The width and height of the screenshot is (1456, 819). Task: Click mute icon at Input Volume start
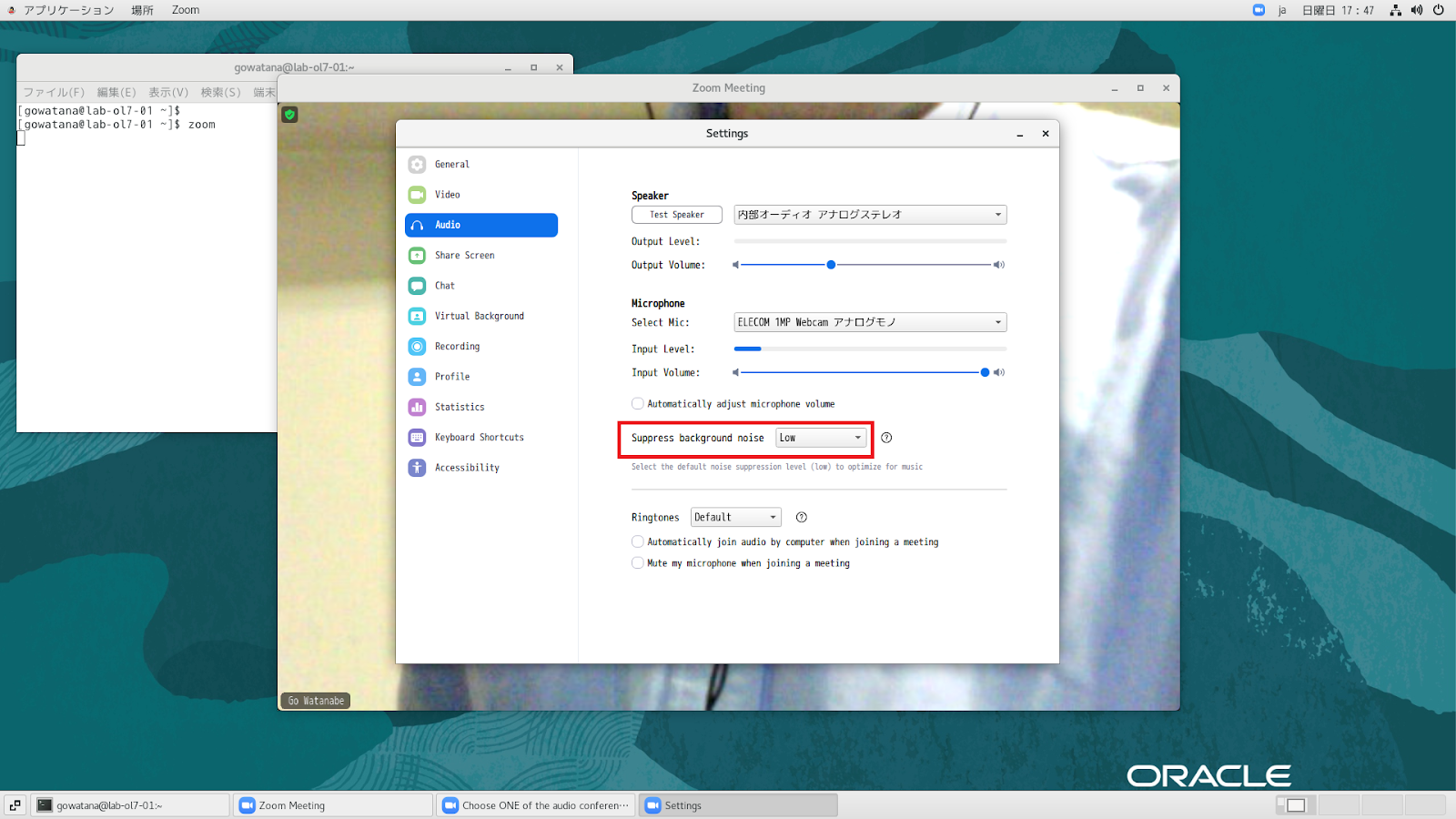tap(735, 372)
